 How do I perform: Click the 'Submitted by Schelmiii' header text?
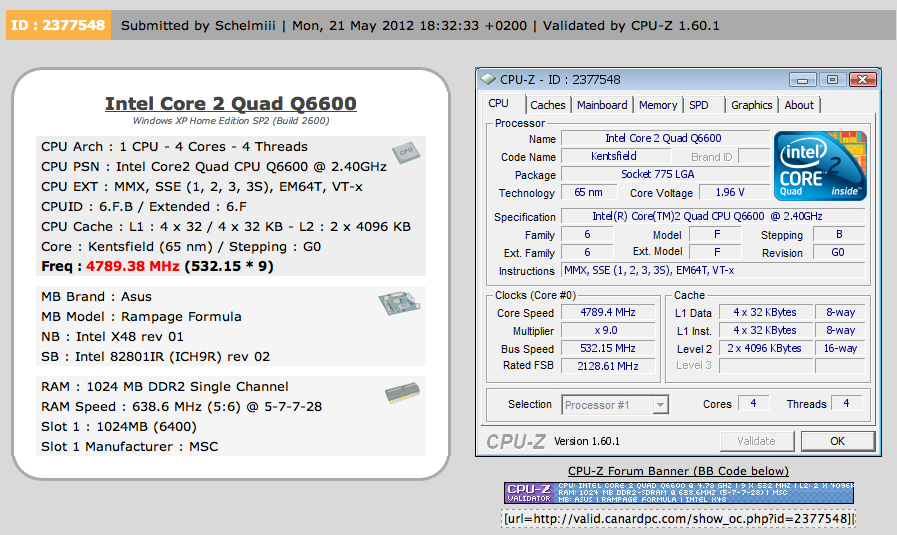point(198,25)
